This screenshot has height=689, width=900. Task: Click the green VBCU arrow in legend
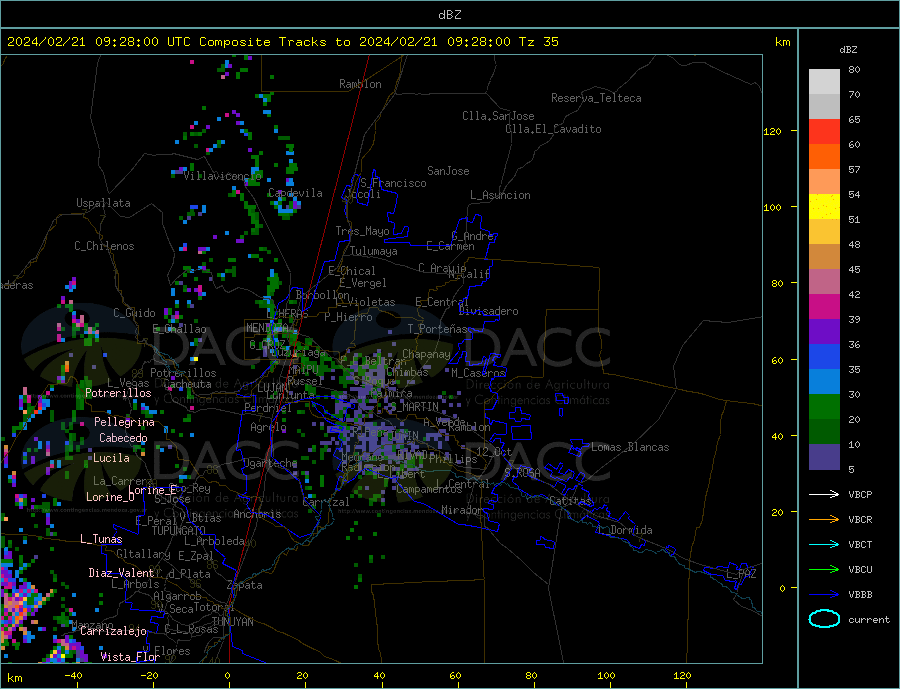824,570
